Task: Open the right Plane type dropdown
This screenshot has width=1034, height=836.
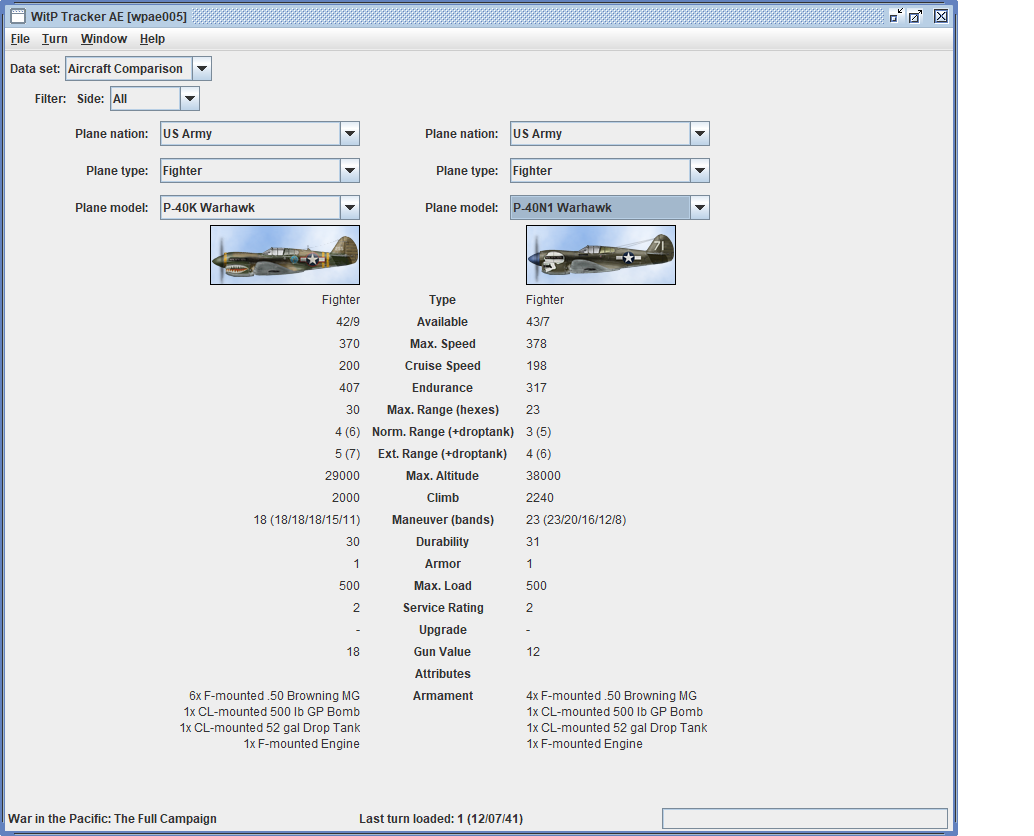Action: [x=699, y=171]
